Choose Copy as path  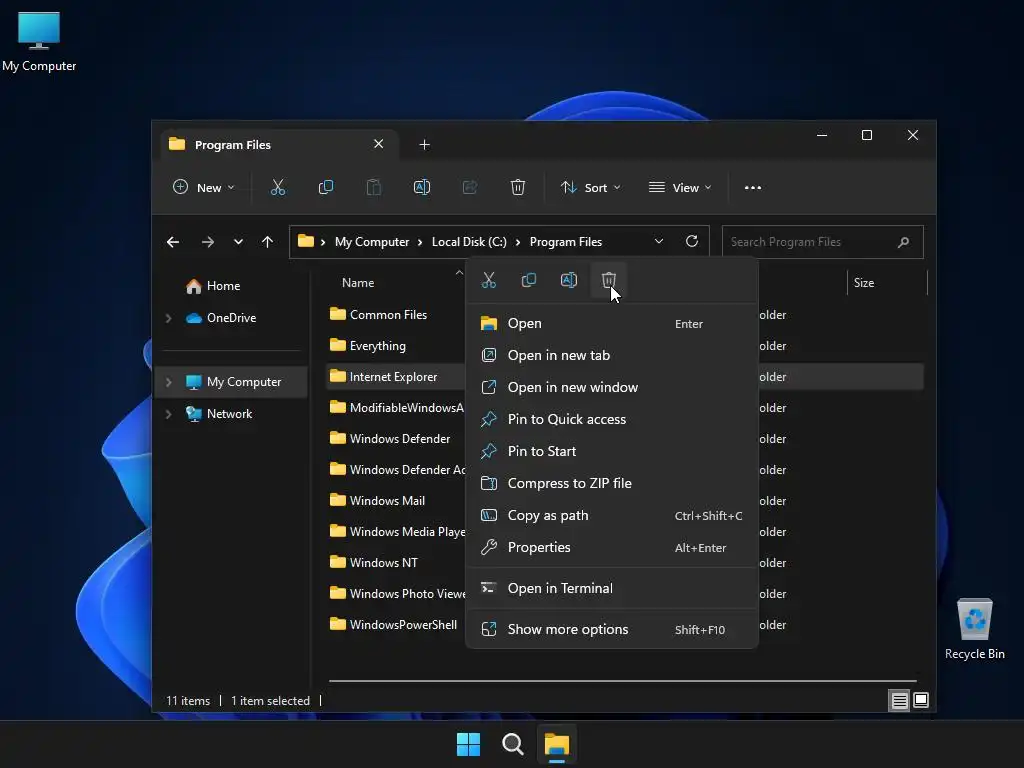pos(611,515)
